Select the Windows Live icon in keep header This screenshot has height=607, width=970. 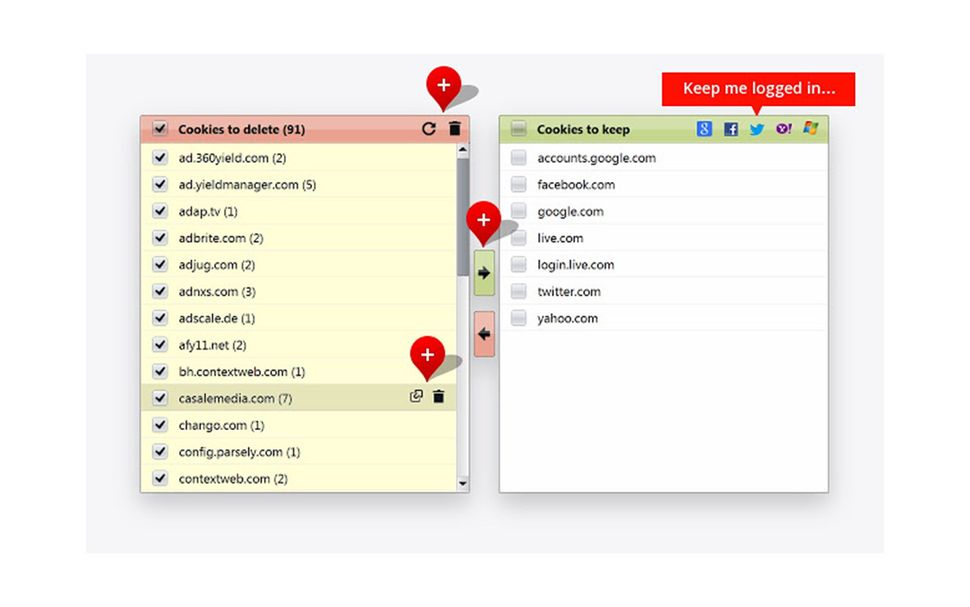click(x=808, y=129)
